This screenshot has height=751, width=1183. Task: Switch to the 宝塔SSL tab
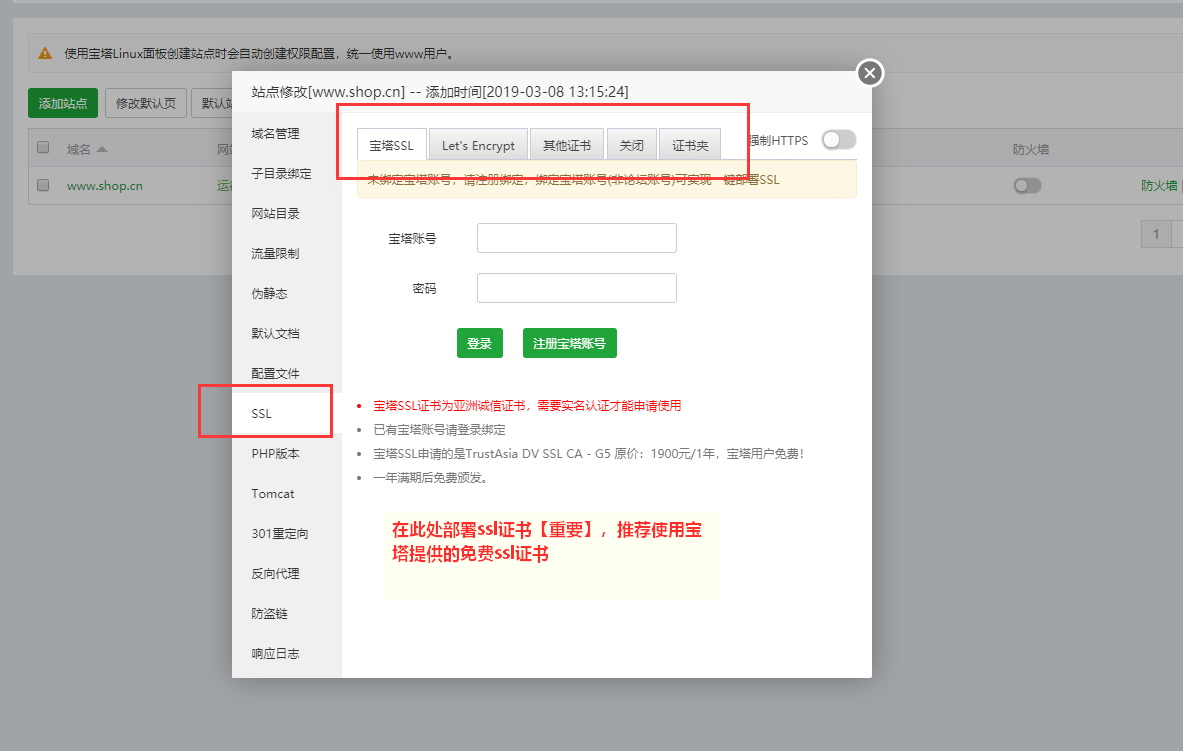pyautogui.click(x=391, y=145)
